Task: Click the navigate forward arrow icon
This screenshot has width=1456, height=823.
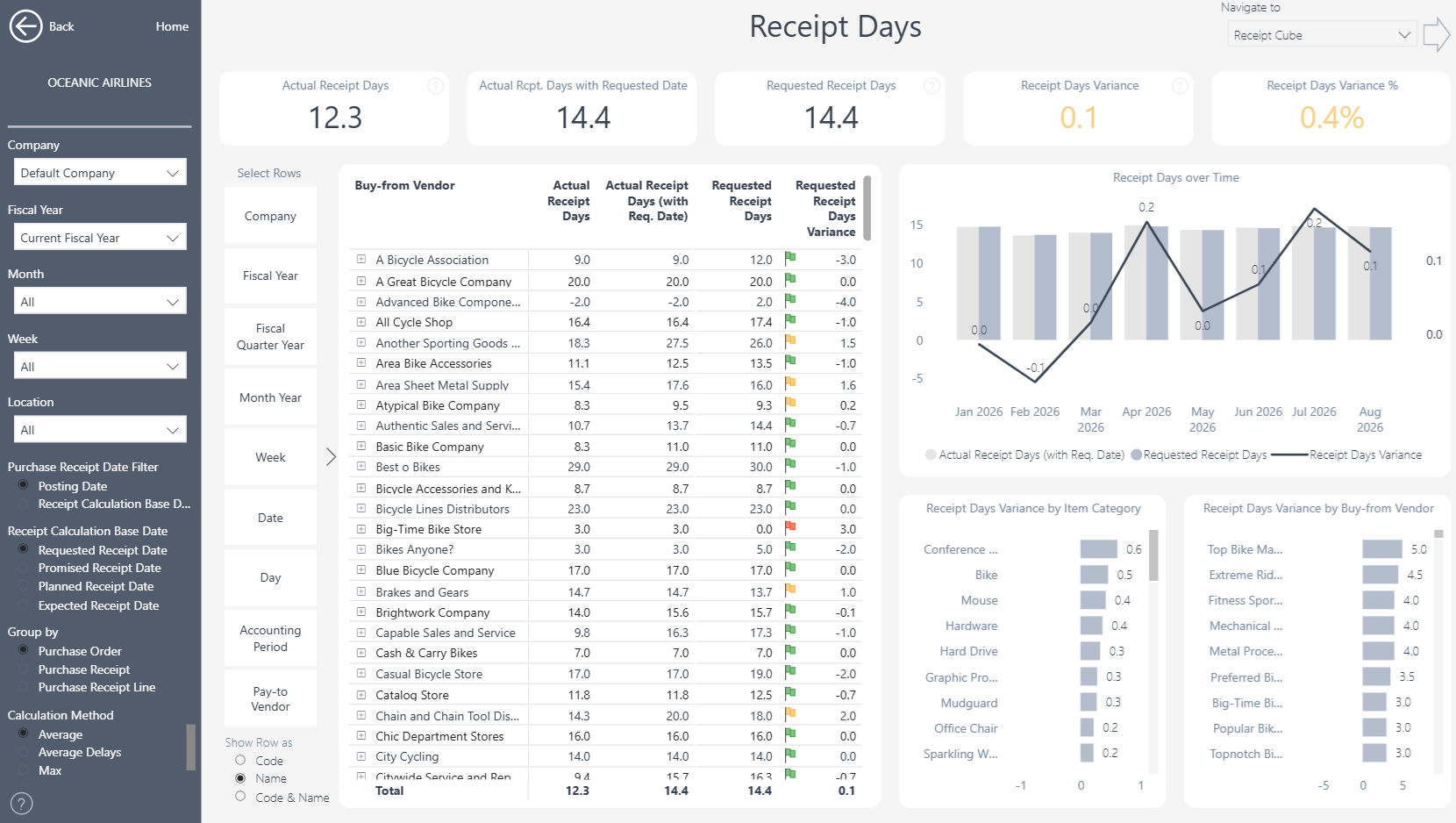Action: [x=1436, y=35]
